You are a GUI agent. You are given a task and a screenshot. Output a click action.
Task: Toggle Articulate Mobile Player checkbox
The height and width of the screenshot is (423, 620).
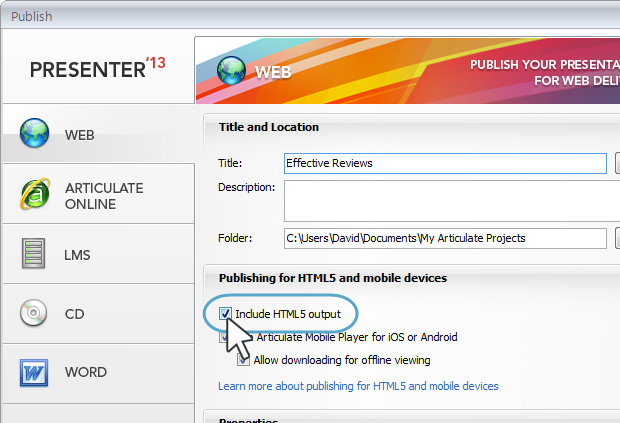point(224,337)
